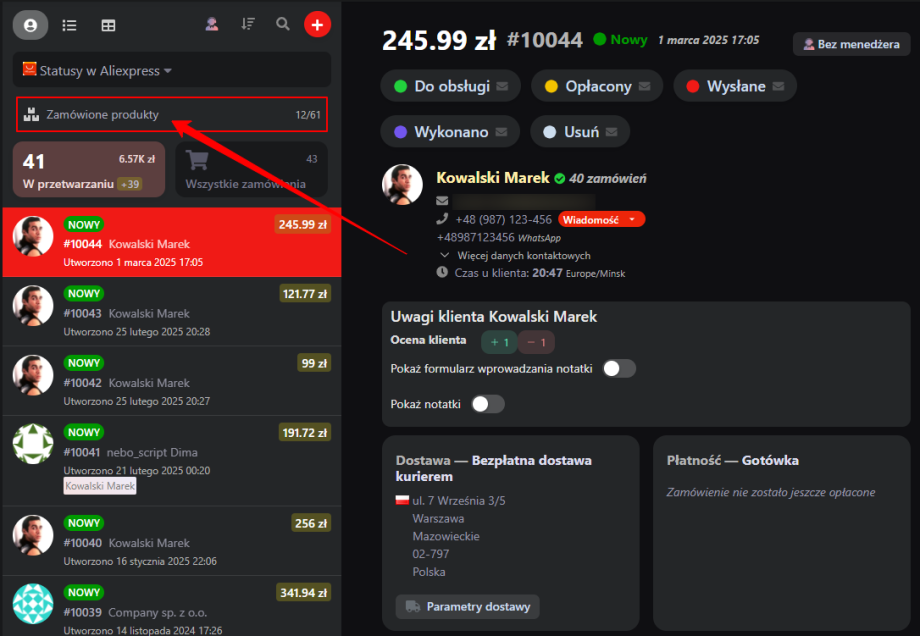Screen dimensions: 920x636
Task: Open the Wiadomość dropdown button
Action: click(x=601, y=219)
